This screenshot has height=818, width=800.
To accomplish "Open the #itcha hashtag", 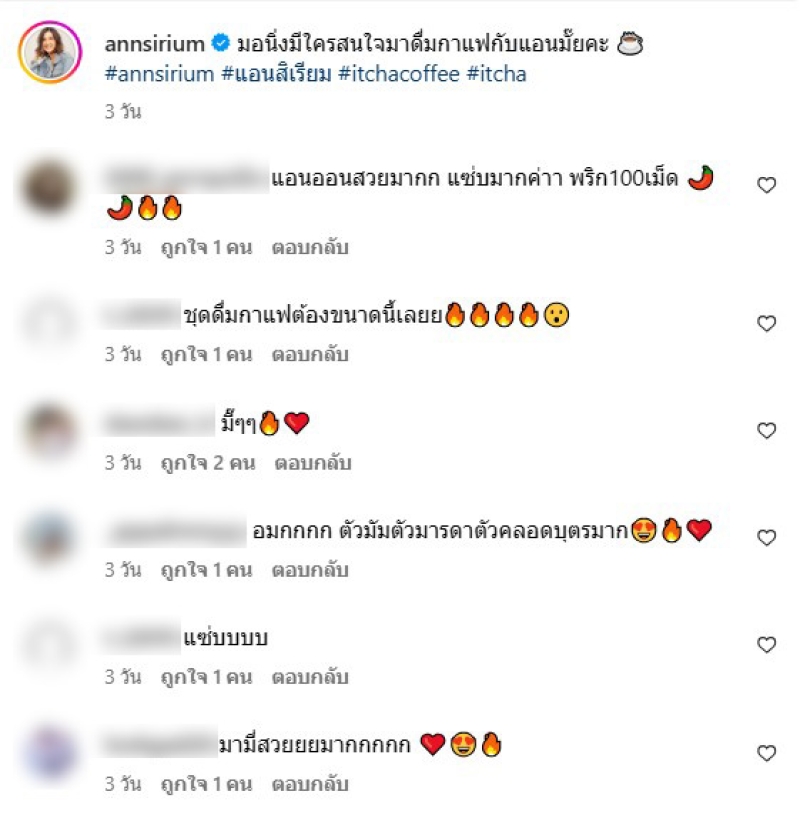I will (x=496, y=74).
